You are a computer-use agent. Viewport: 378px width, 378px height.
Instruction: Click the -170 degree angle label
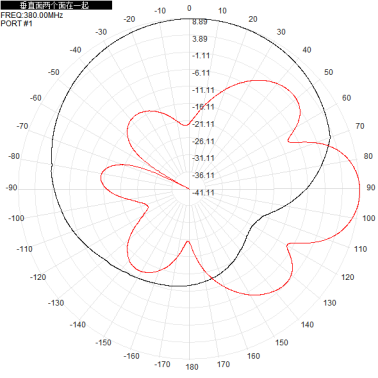pyautogui.click(x=162, y=364)
